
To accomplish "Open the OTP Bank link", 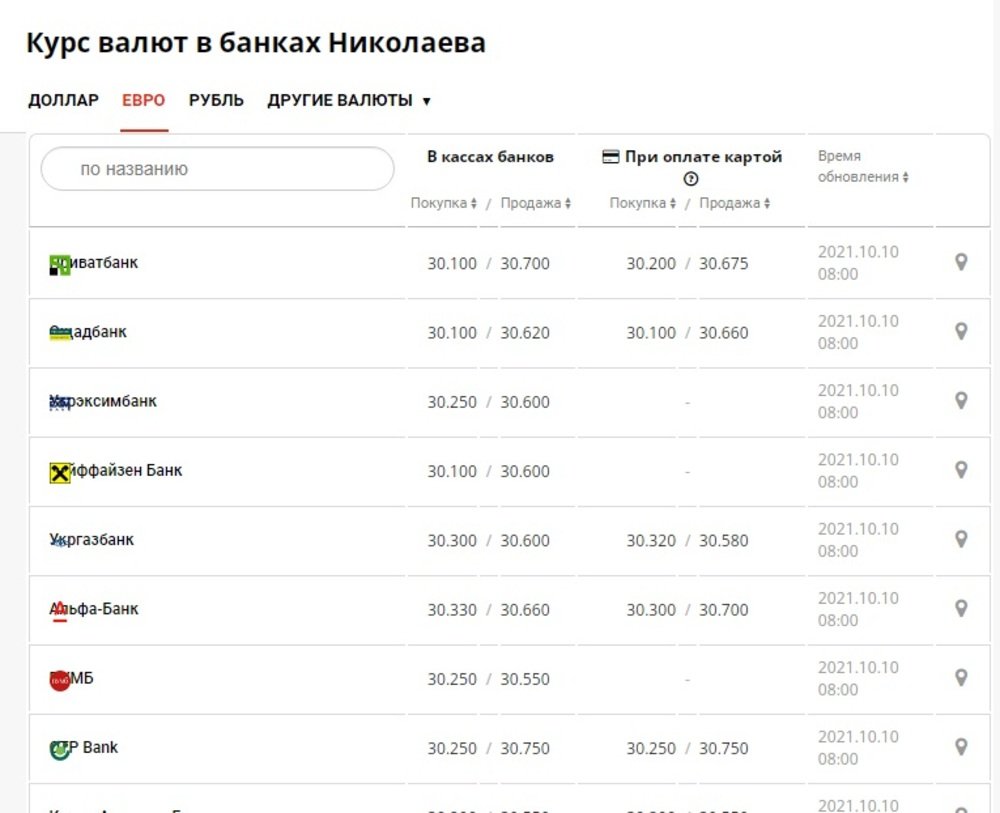I will [84, 747].
